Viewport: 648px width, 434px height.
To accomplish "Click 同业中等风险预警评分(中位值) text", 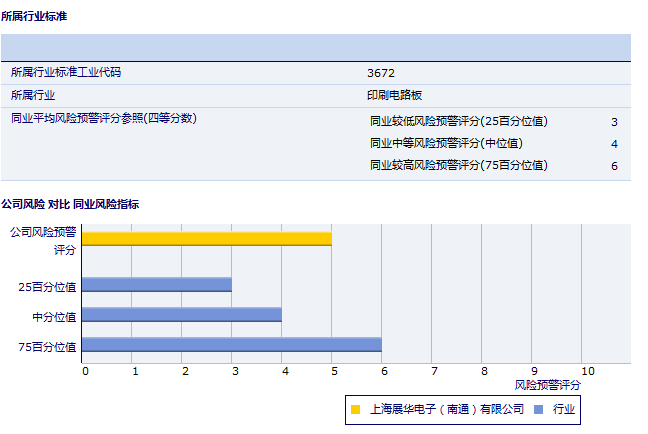I will point(446,143).
